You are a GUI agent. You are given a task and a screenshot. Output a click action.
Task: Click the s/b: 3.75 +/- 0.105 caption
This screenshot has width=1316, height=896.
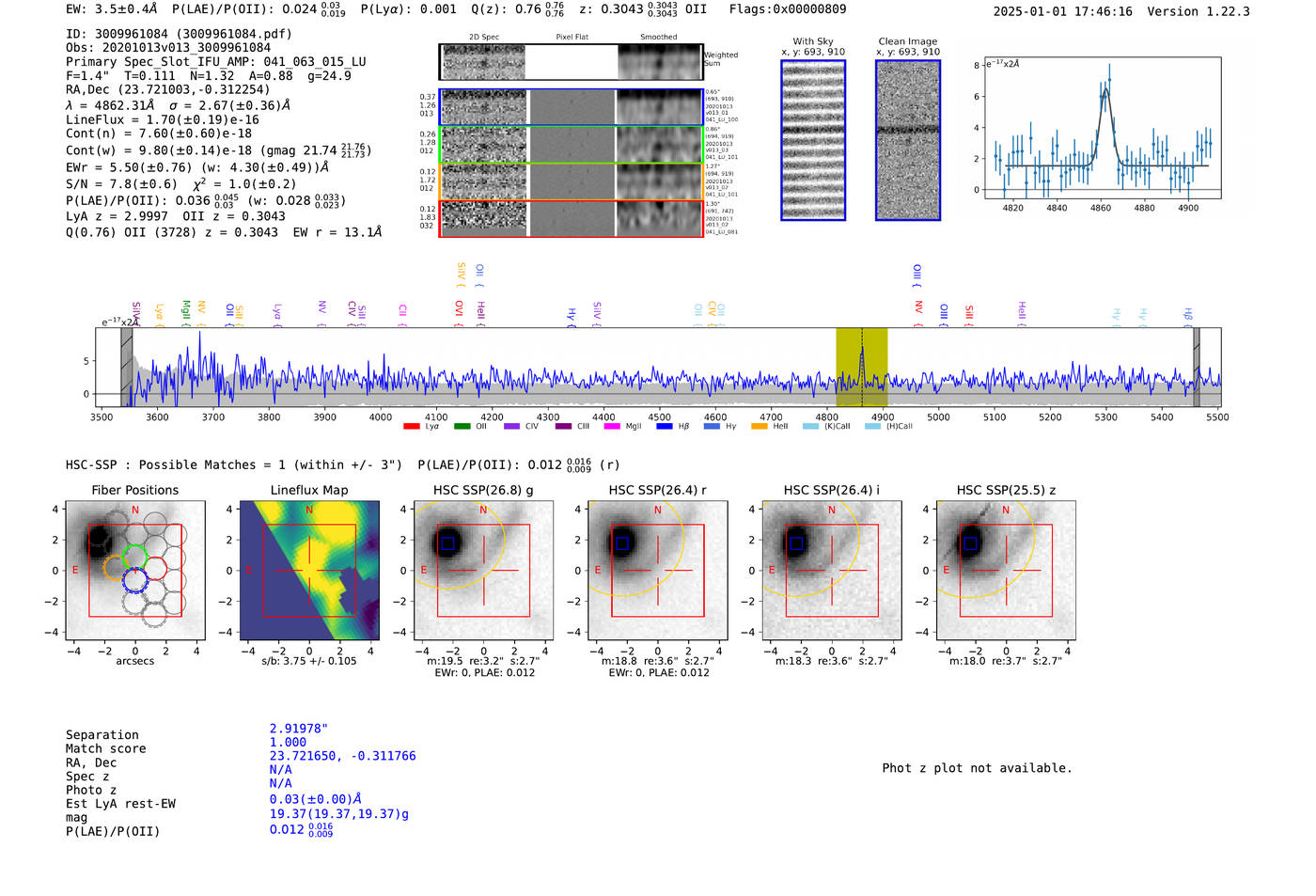pos(309,661)
